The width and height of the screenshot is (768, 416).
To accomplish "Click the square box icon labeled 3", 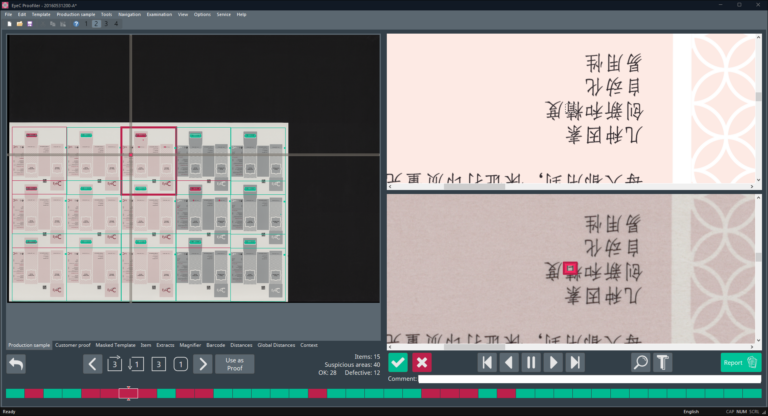I will click(x=159, y=364).
